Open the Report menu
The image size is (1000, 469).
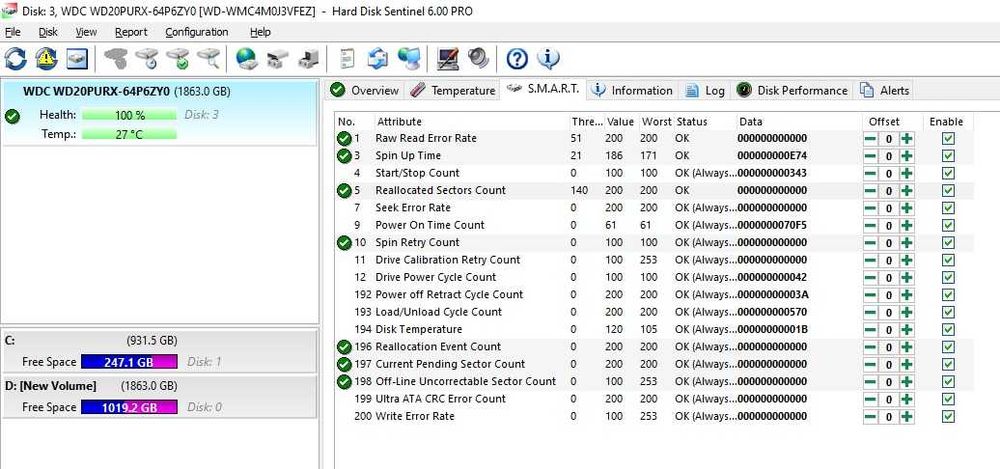click(131, 32)
